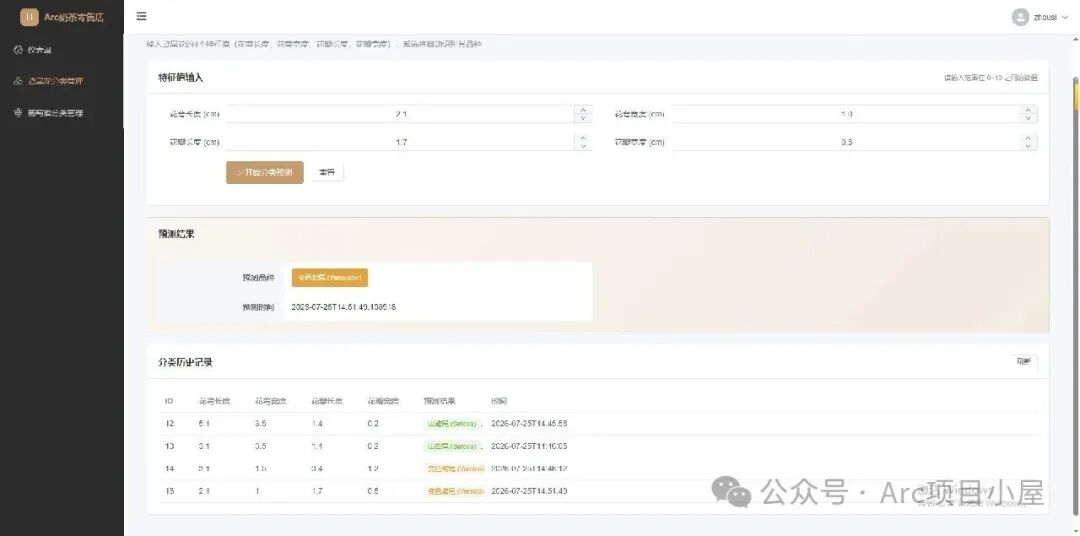Click the petal width input showing 0.5

847,143
